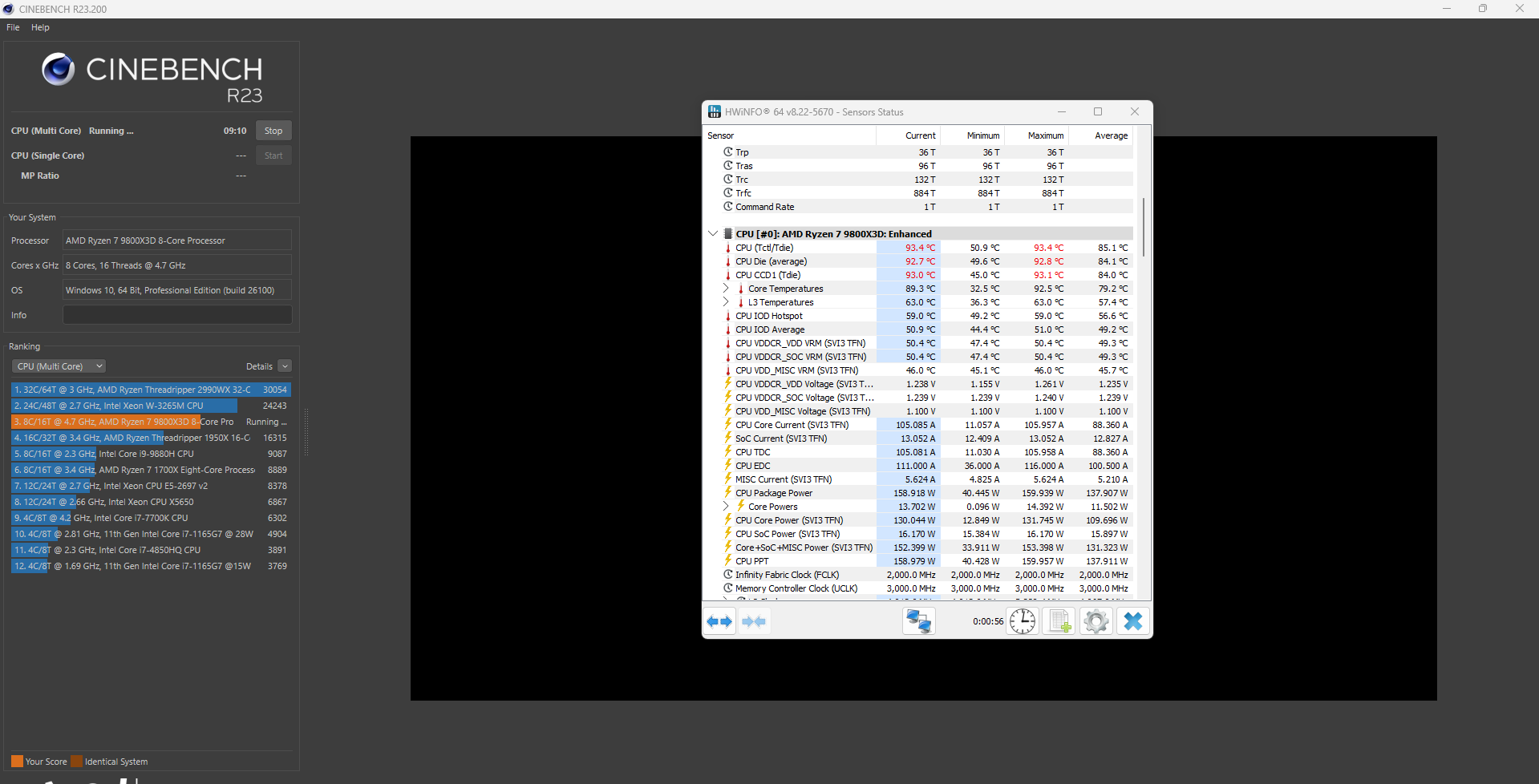Stop the running multi core benchmark
Screen dimensions: 1539x784
coord(273,131)
